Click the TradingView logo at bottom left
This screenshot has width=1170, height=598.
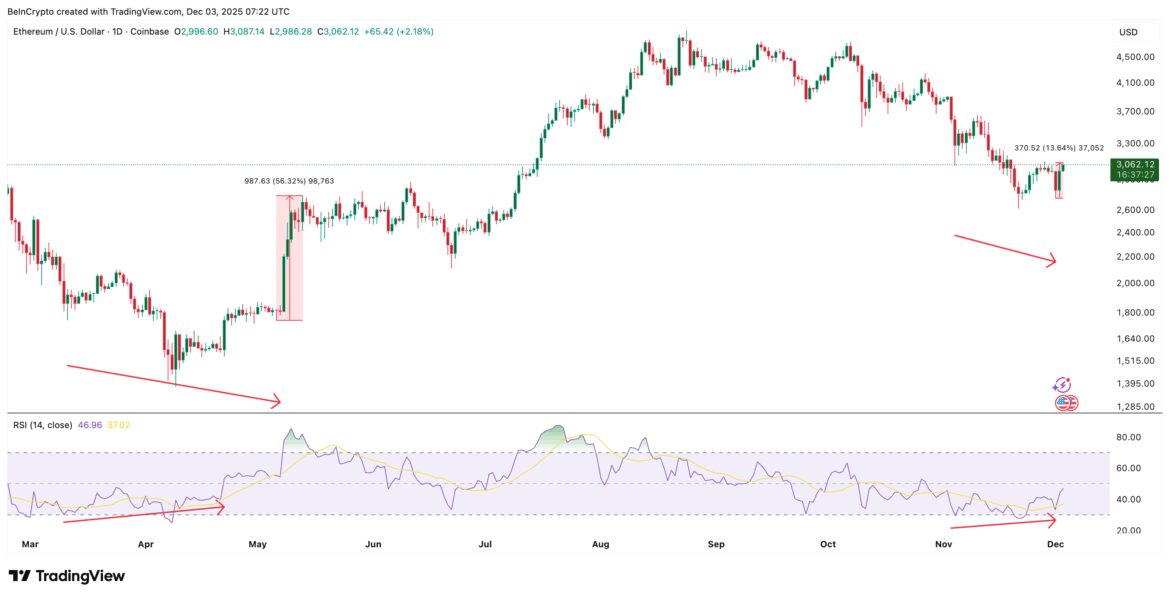coord(66,576)
